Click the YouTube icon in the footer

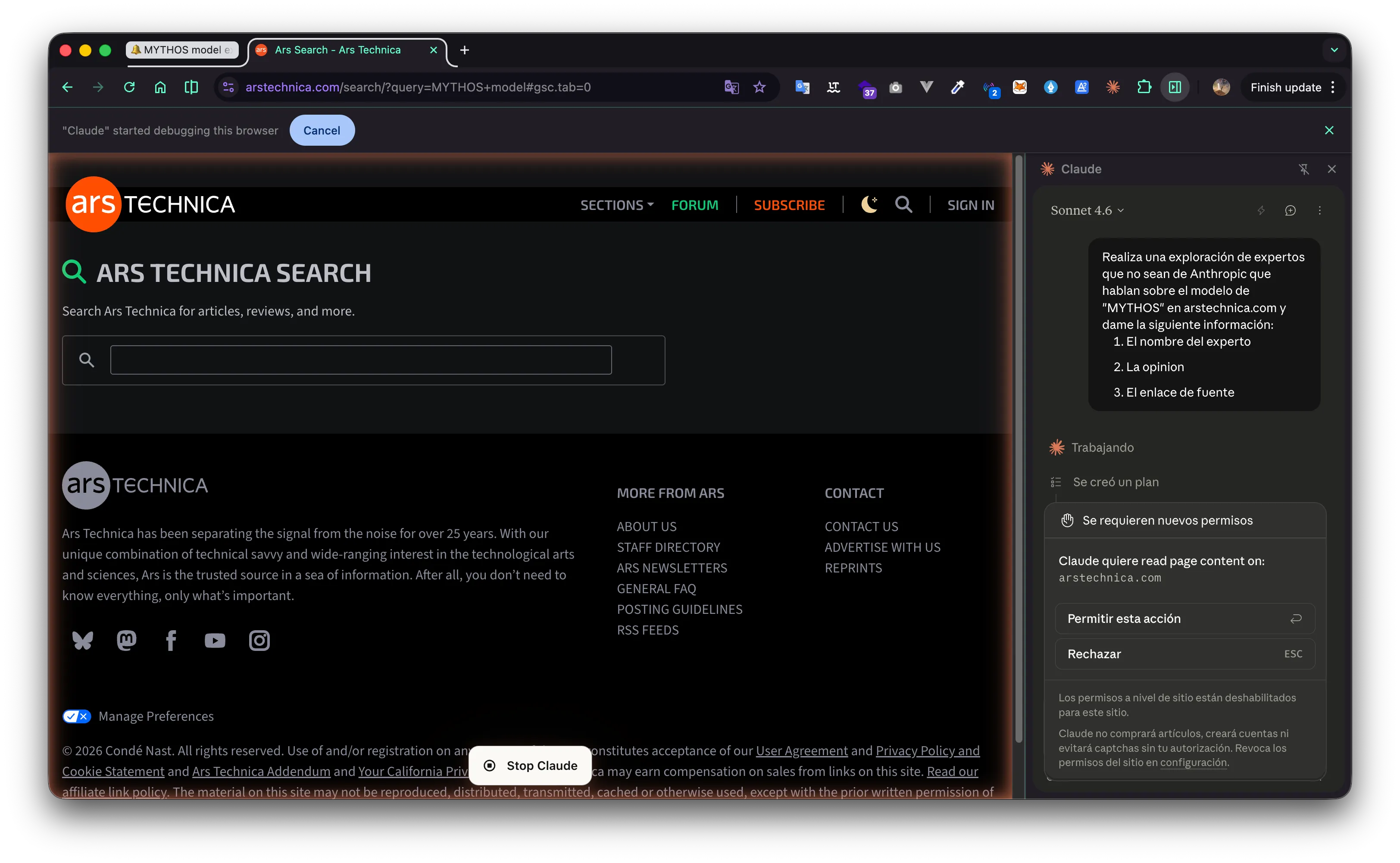pos(215,641)
